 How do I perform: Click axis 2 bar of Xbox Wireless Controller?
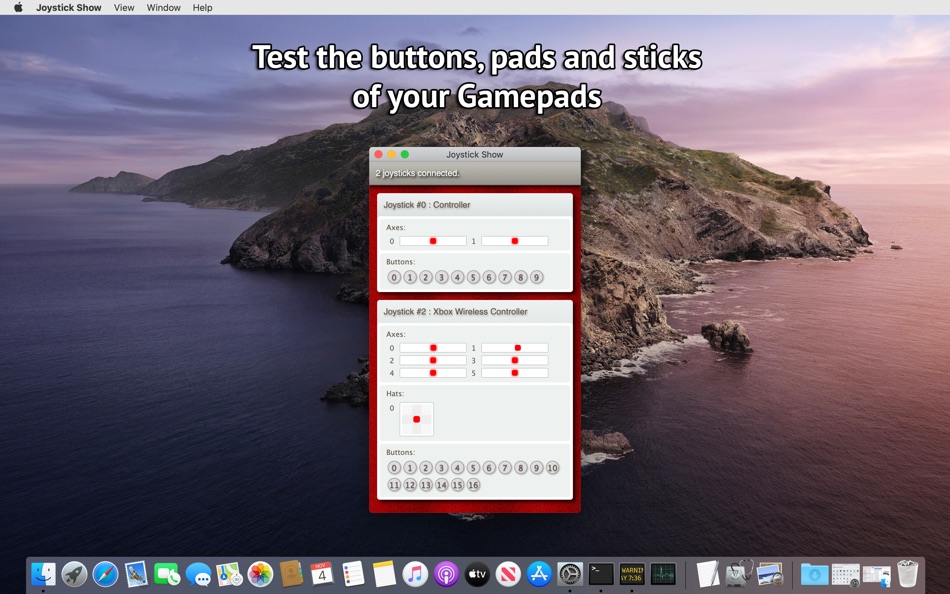pyautogui.click(x=433, y=361)
